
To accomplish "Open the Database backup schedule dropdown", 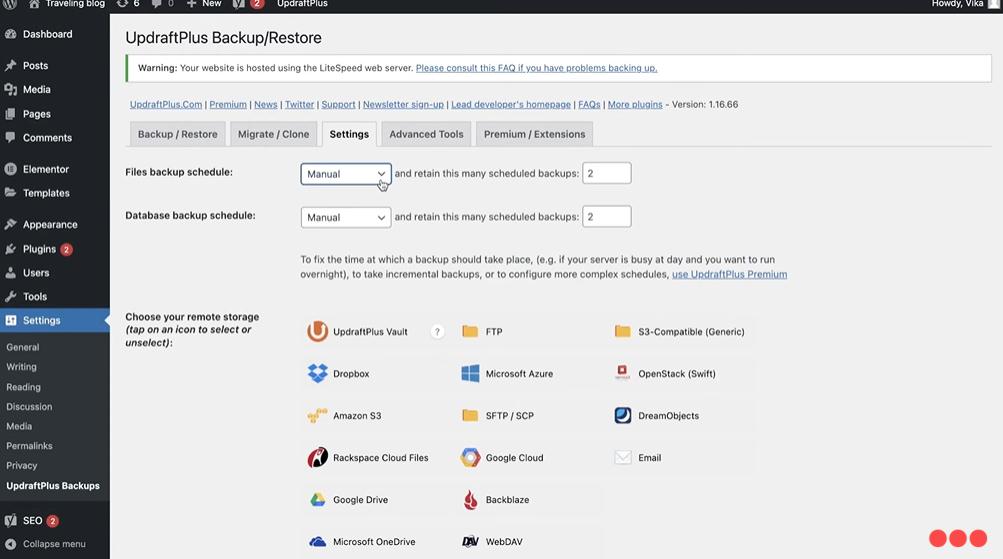I will click(345, 217).
